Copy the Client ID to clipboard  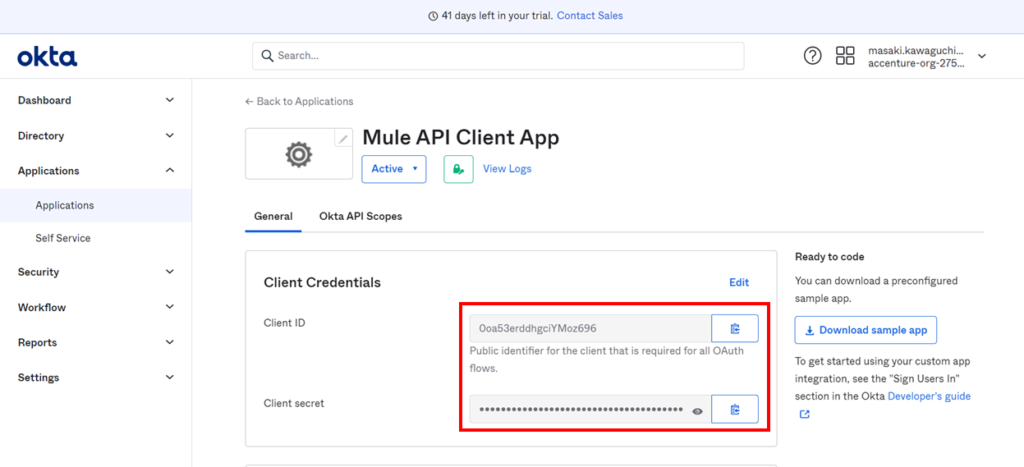pyautogui.click(x=734, y=328)
